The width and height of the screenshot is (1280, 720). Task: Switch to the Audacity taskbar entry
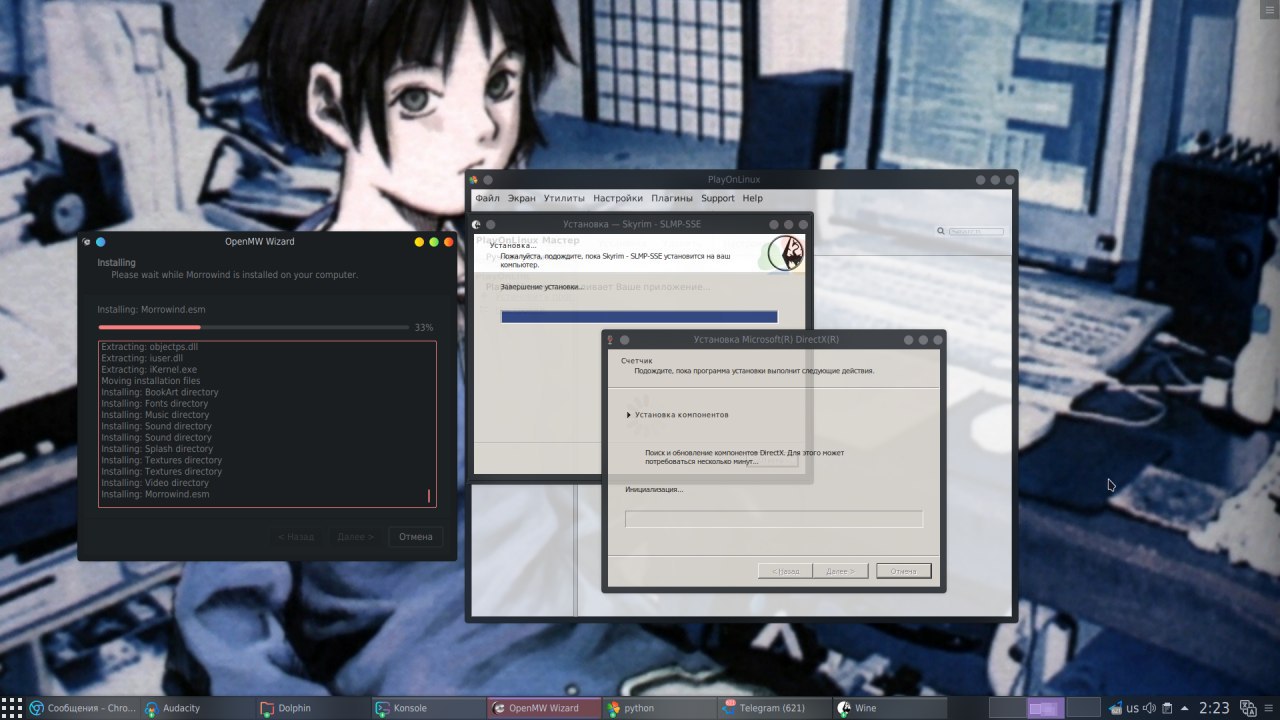(x=198, y=708)
